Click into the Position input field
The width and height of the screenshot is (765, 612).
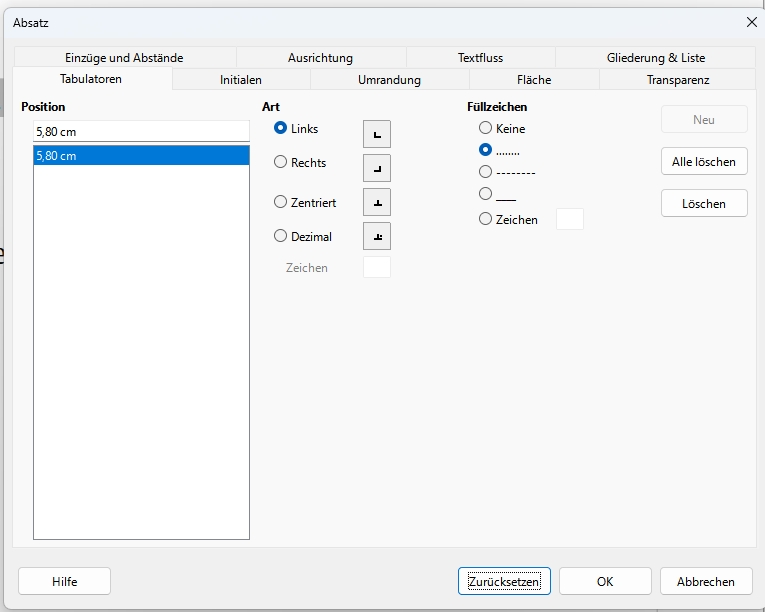coord(140,131)
